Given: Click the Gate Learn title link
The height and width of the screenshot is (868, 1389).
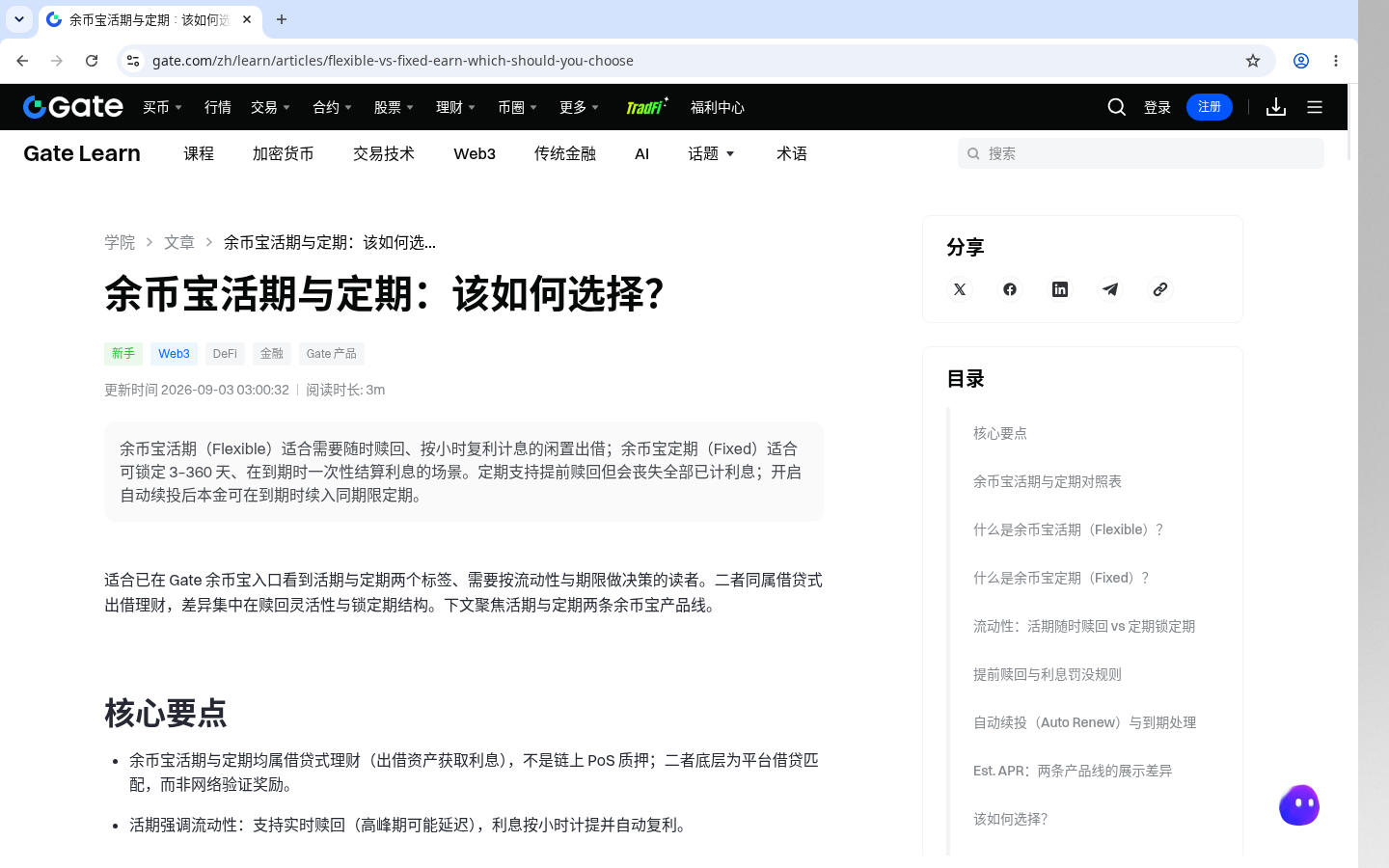Looking at the screenshot, I should point(82,153).
